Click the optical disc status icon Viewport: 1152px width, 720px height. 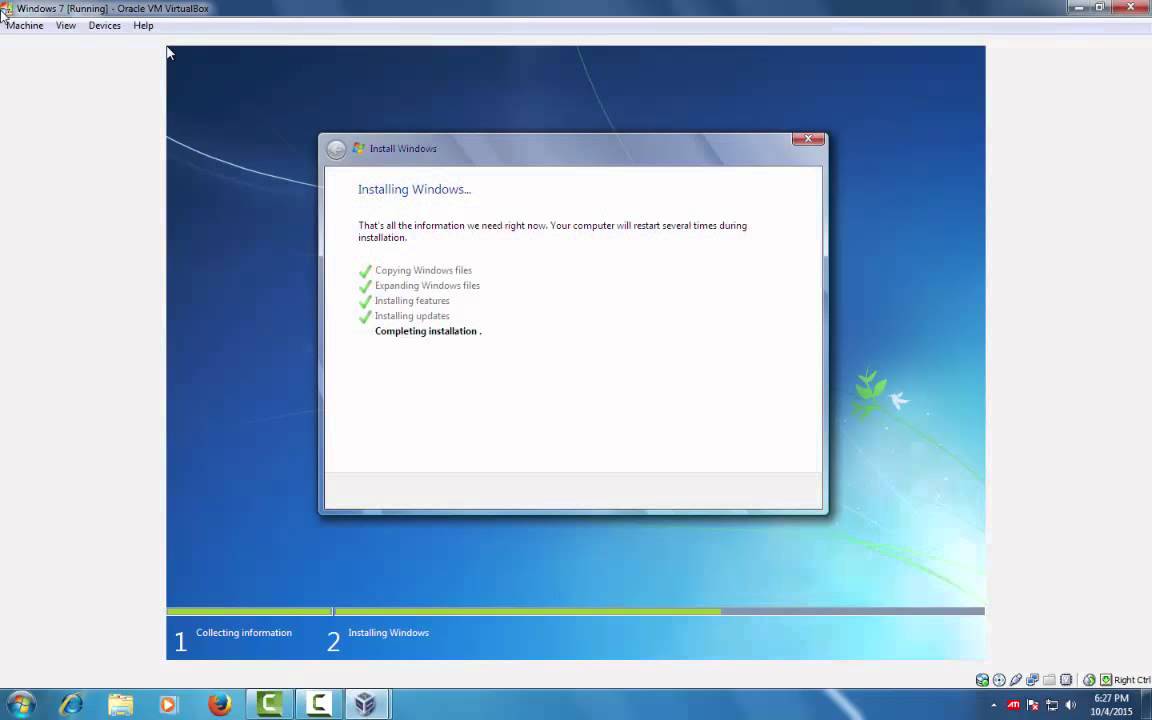(x=999, y=680)
